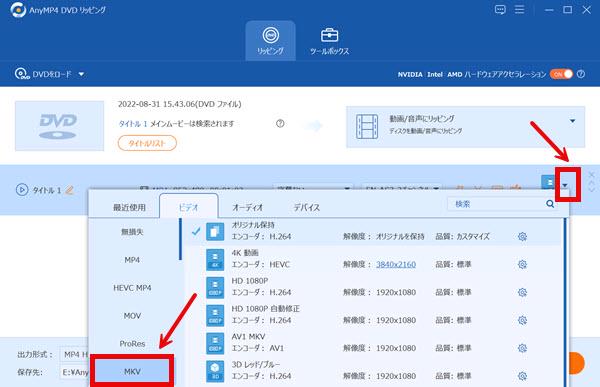Screen dimensions: 600x387
Task: Switch to ビデオ tab
Action: (x=189, y=207)
